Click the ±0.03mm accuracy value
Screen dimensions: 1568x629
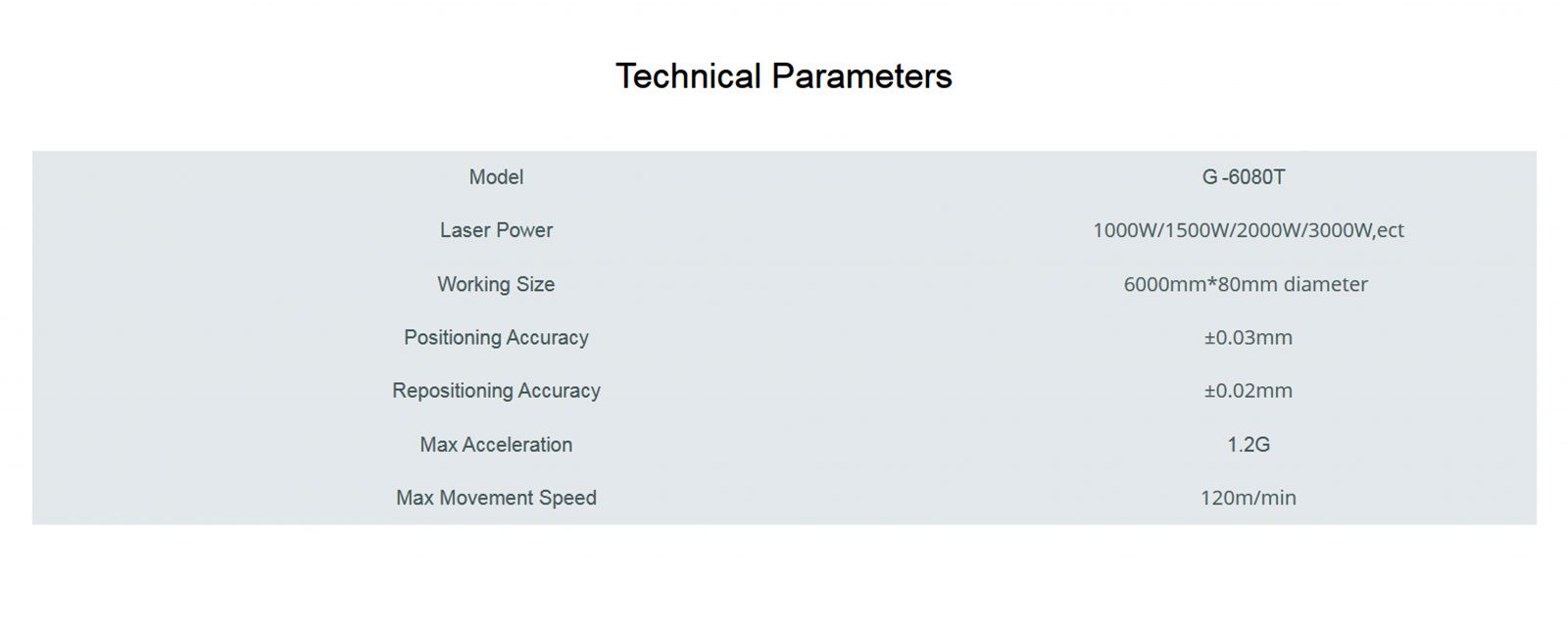1249,338
